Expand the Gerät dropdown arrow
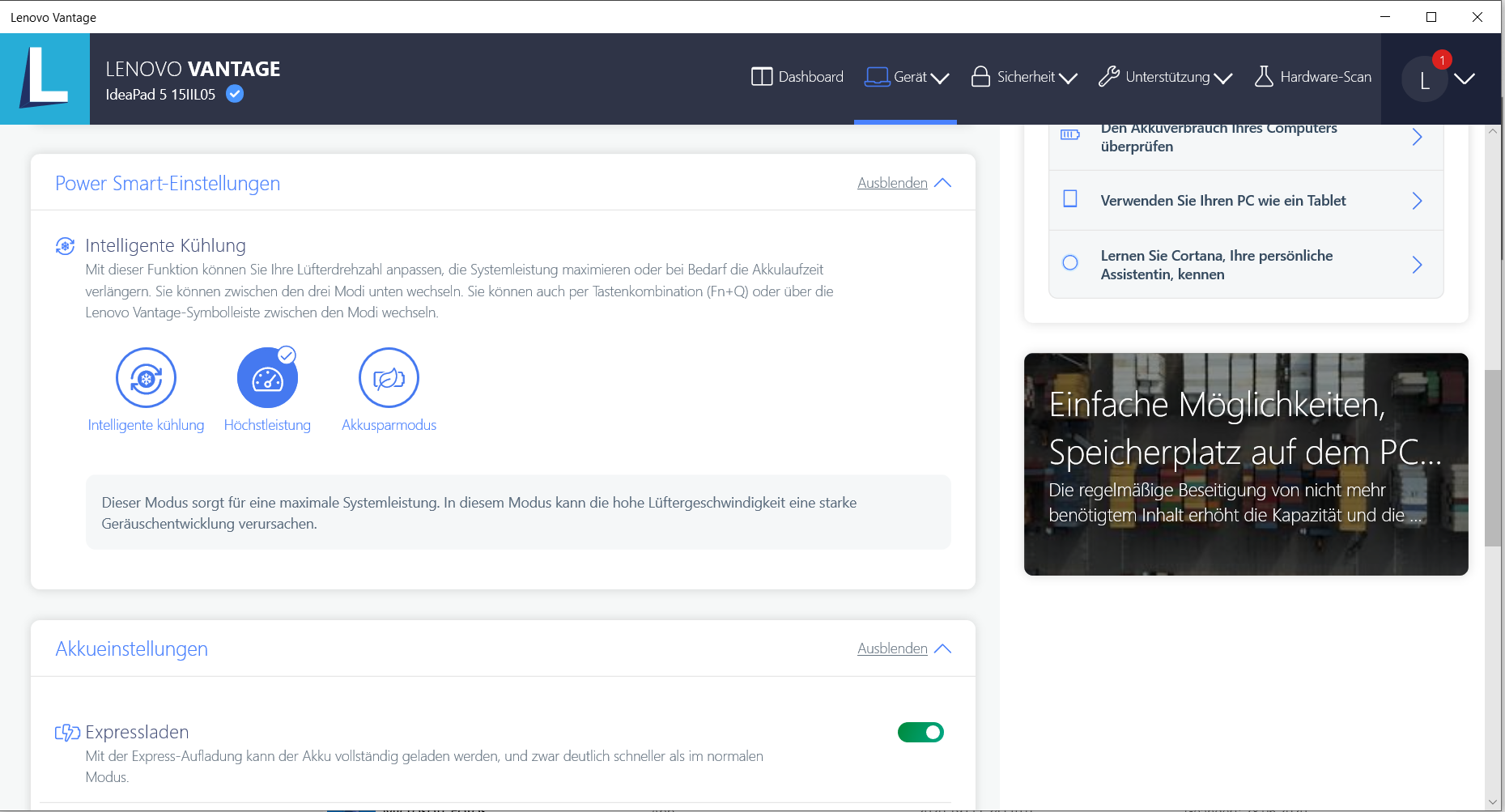Screen dimensions: 1505x812 coord(939,78)
